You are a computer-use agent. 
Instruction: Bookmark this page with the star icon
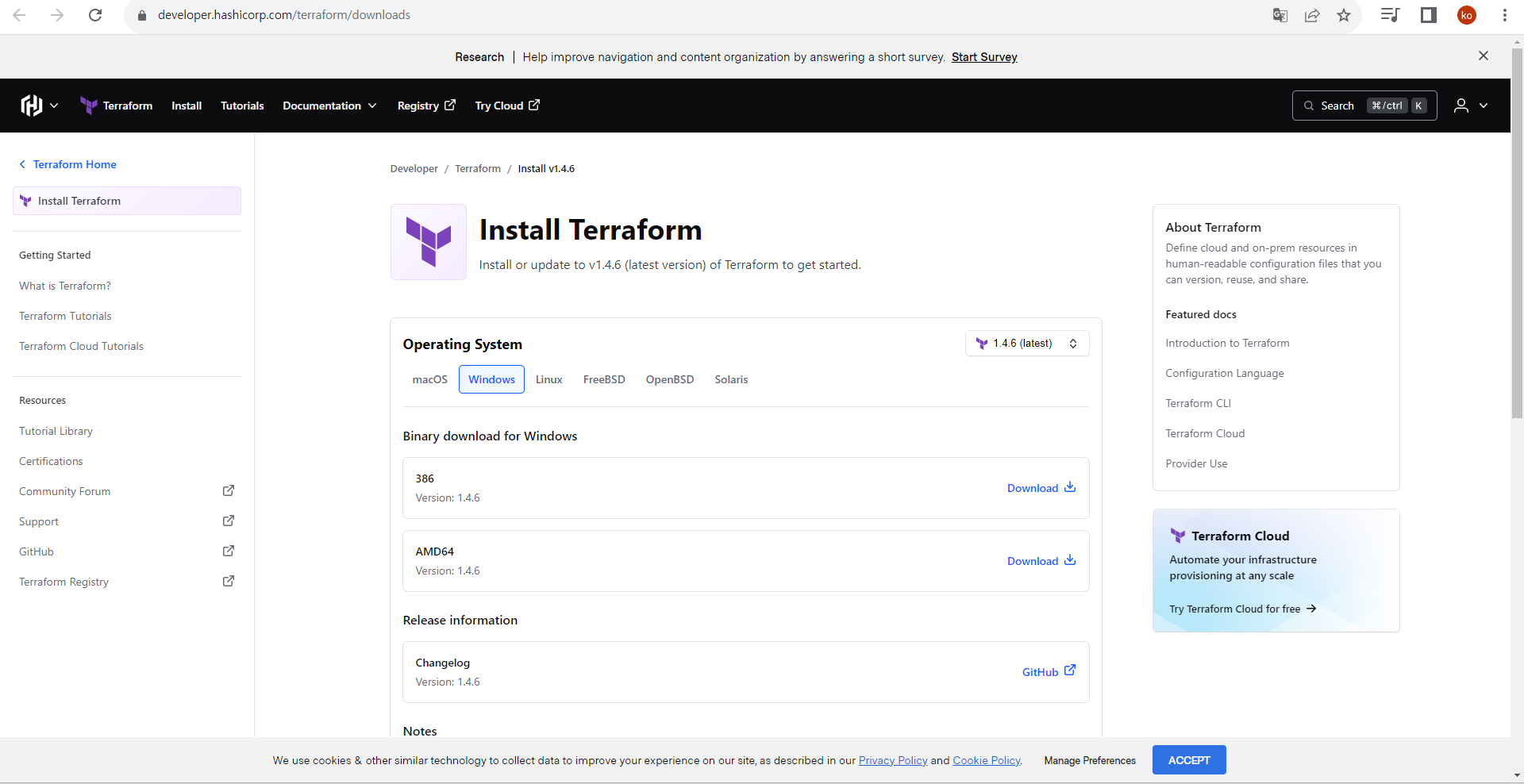tap(1344, 15)
